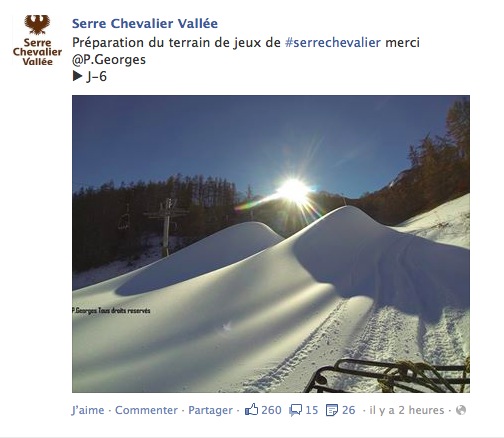Click the P.Georges copyright watermark on photo
The image size is (504, 438).
click(111, 311)
